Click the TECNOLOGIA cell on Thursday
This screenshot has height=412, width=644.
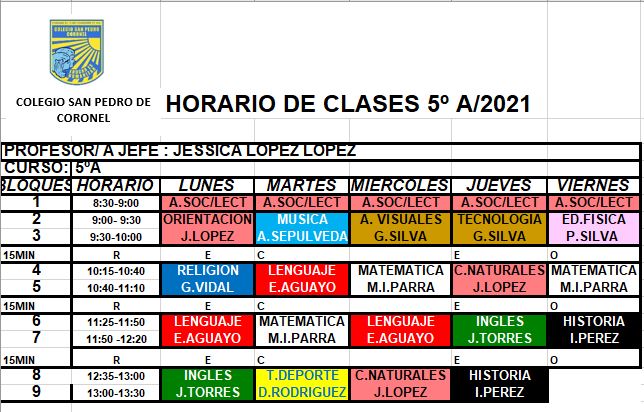[x=497, y=219]
